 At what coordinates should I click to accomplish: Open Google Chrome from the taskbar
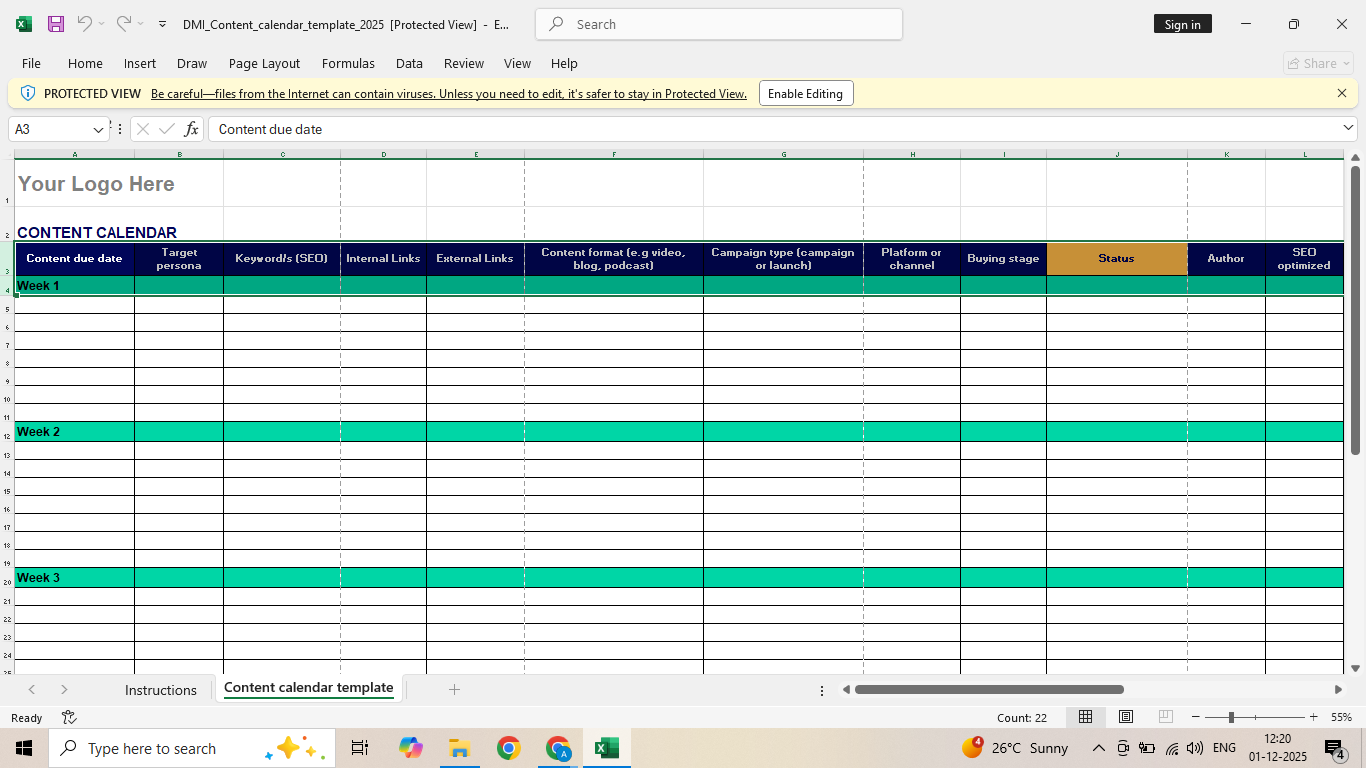point(508,747)
